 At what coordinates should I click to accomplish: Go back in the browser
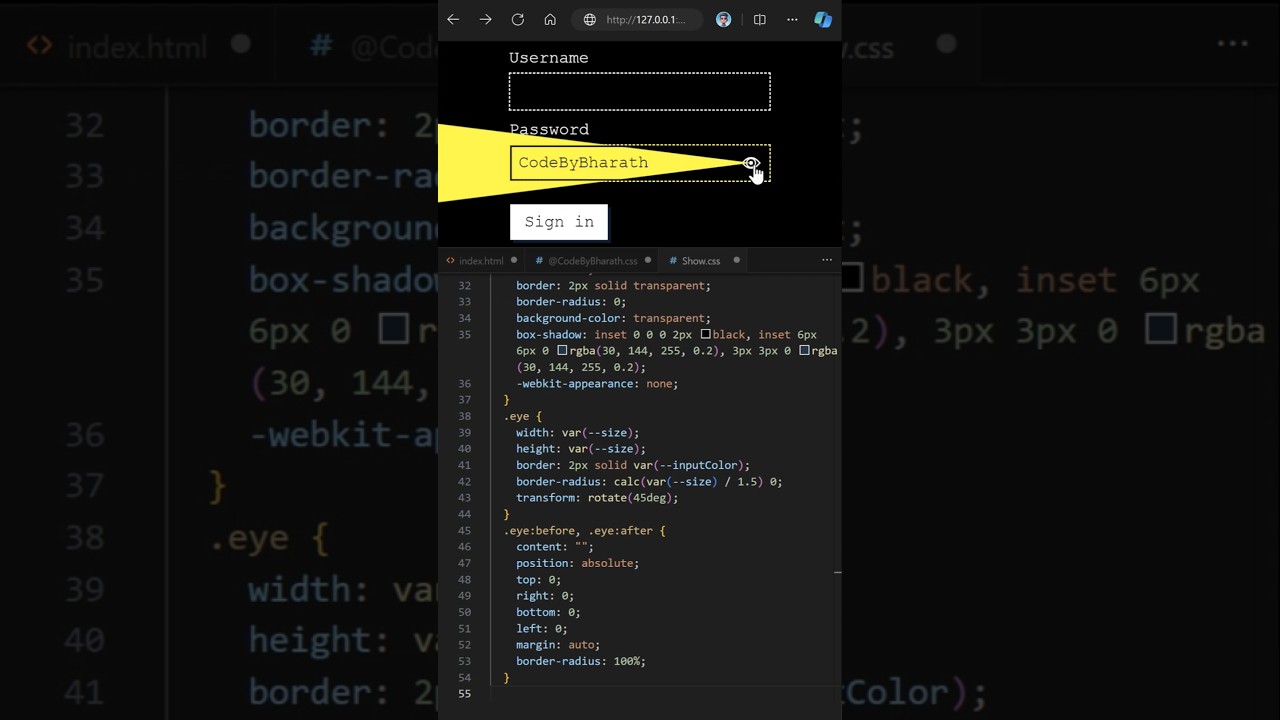453,19
